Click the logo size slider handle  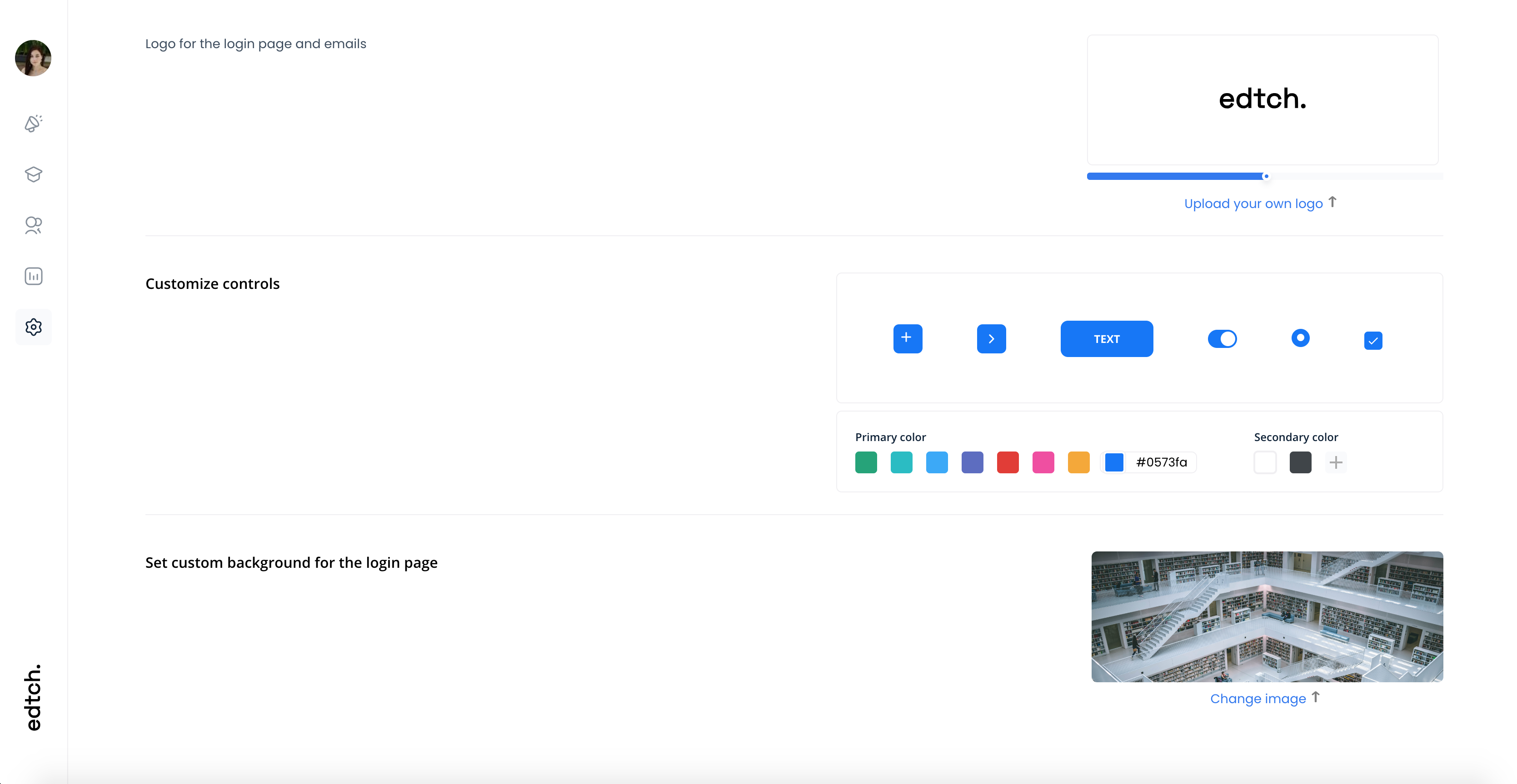[x=1266, y=176]
